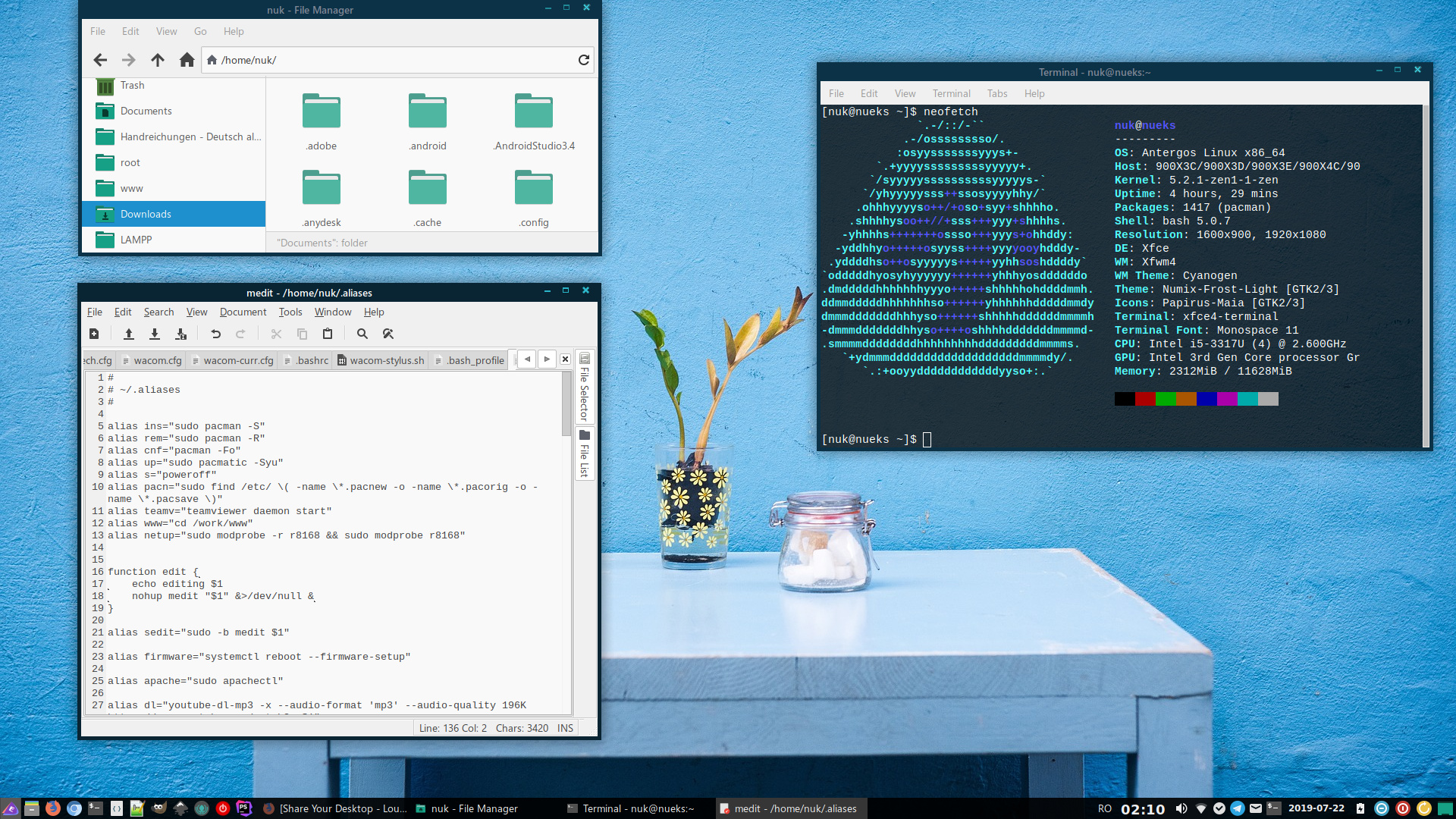Select Downloads in File Manager sidebar

[x=146, y=214]
